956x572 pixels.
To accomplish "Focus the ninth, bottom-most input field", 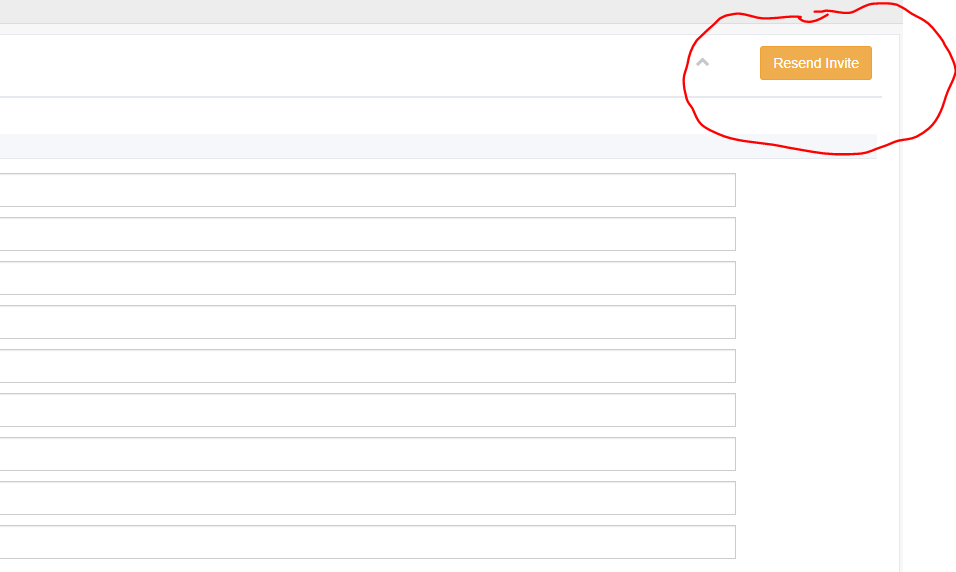I will point(367,542).
